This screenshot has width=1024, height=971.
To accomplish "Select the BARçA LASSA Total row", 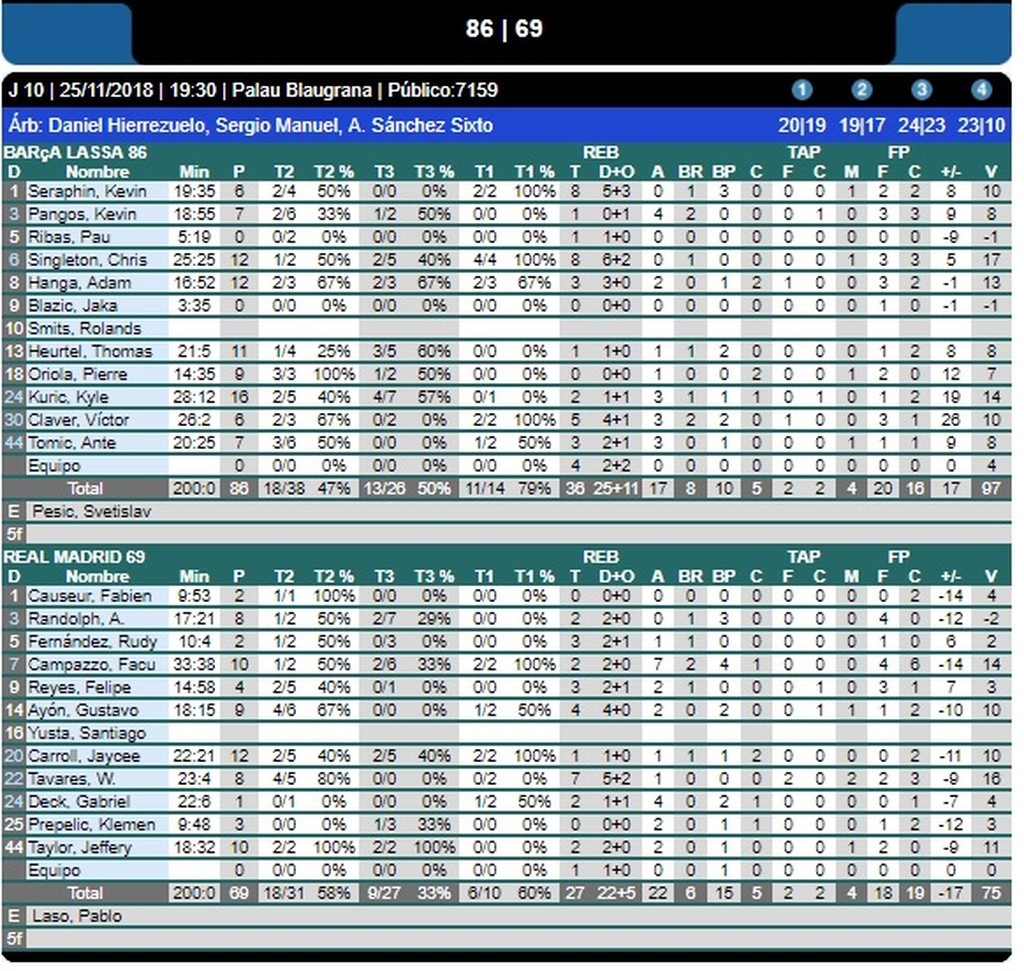I will tap(85, 488).
